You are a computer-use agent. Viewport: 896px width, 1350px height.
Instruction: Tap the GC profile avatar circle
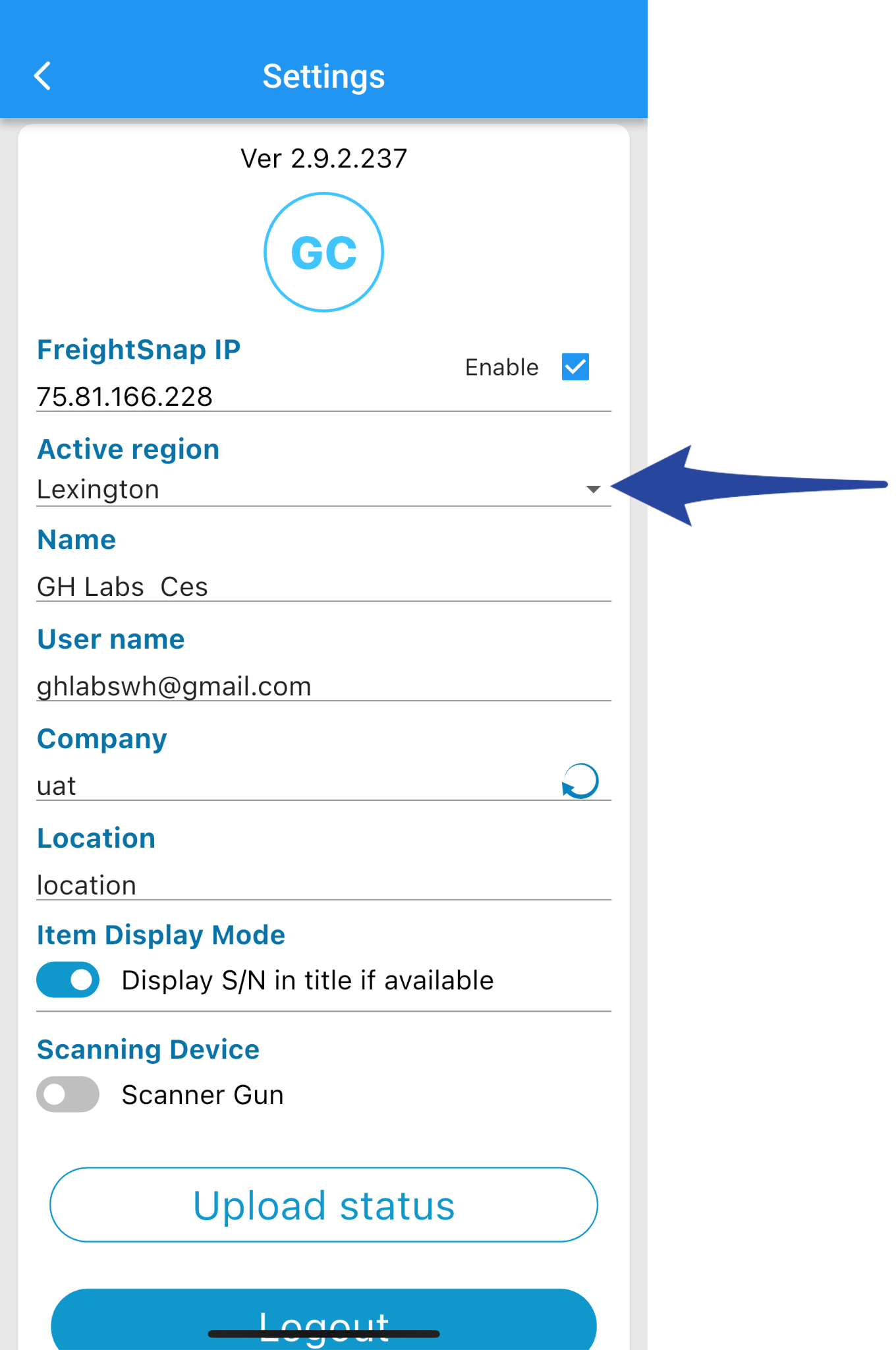[323, 252]
